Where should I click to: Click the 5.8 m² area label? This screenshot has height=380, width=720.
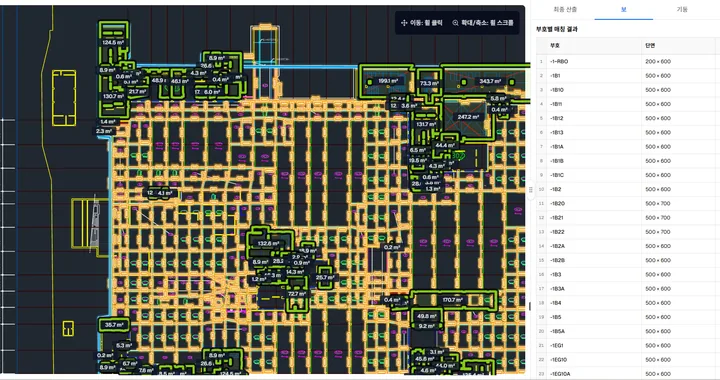[x=498, y=99]
